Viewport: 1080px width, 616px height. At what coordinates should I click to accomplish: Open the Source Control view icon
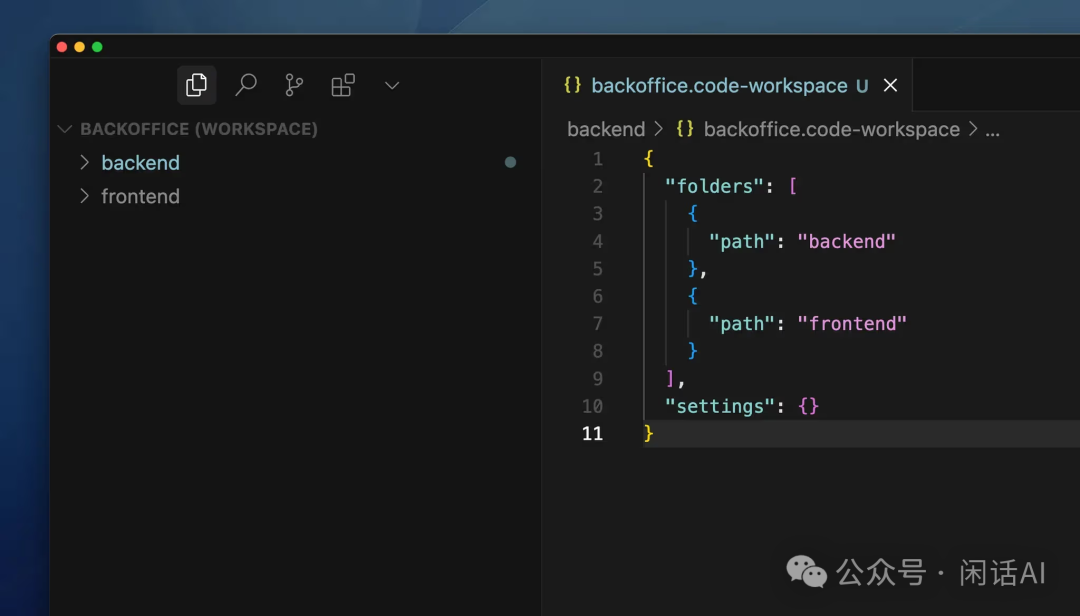(x=294, y=85)
